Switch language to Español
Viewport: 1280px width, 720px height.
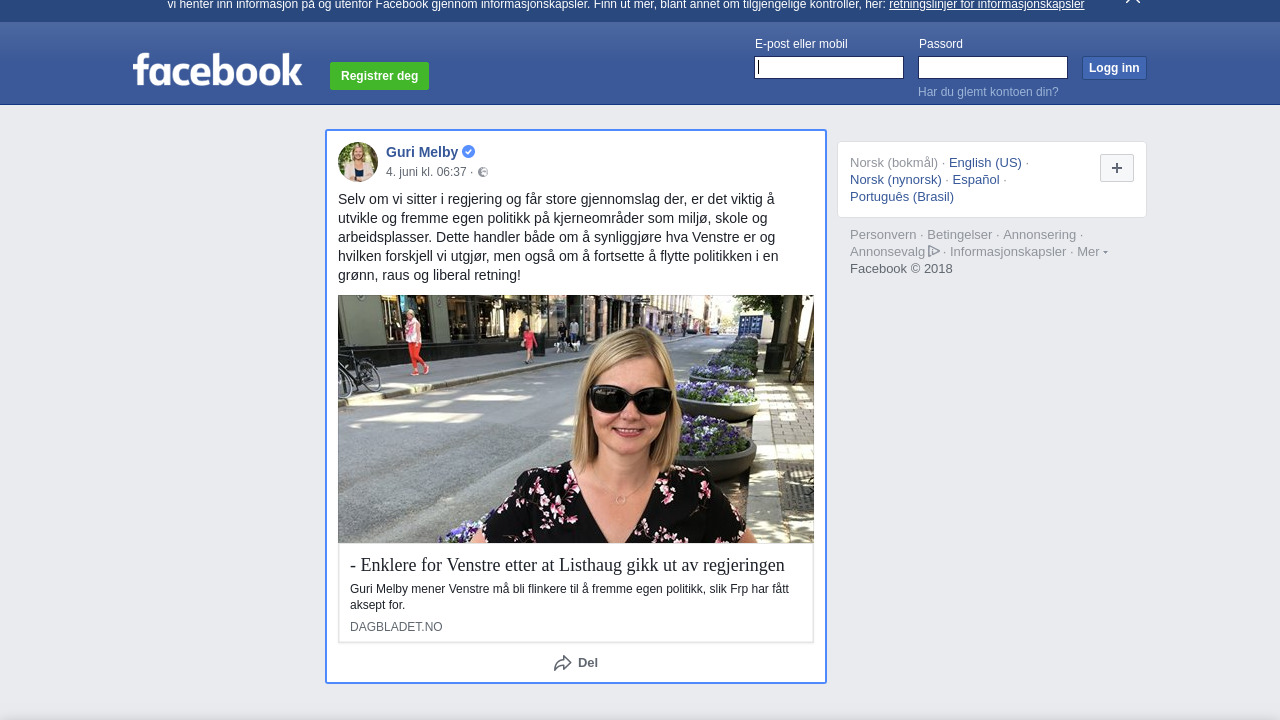(976, 180)
